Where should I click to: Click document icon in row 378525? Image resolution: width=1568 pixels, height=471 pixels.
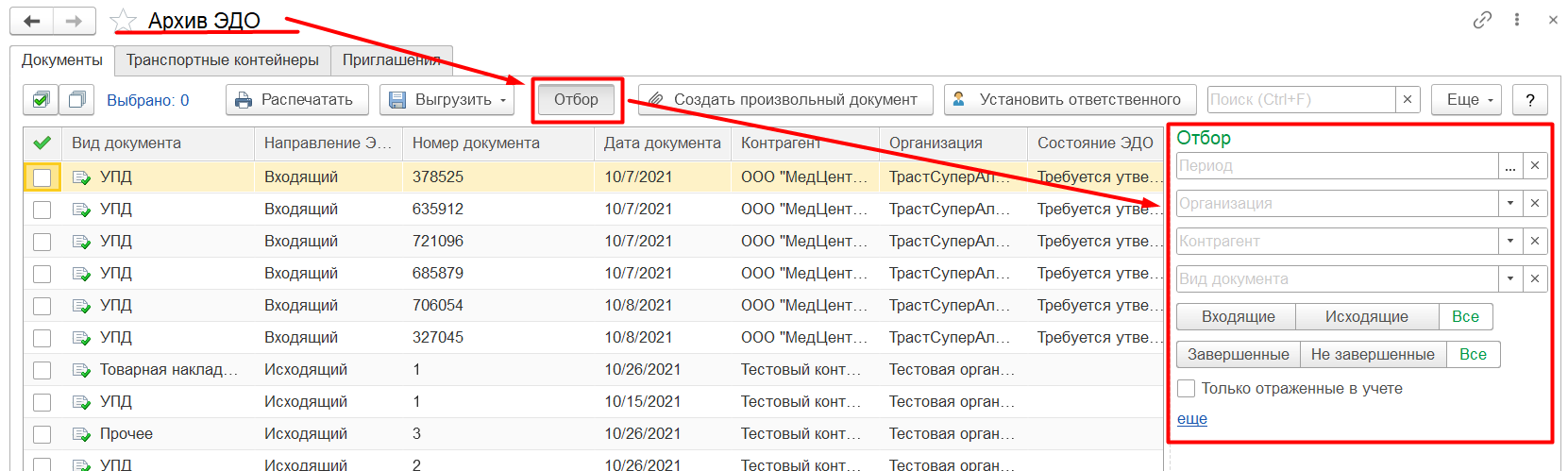point(82,177)
